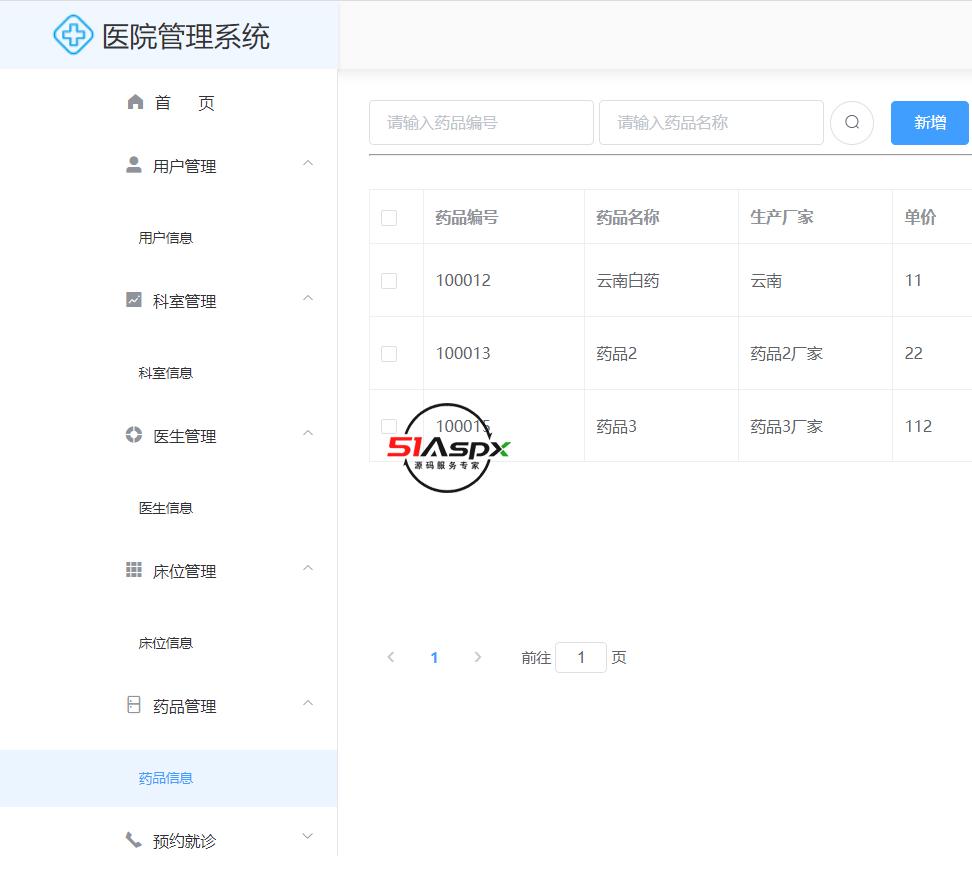Focus the 请输入药品名称 input field

[x=711, y=123]
